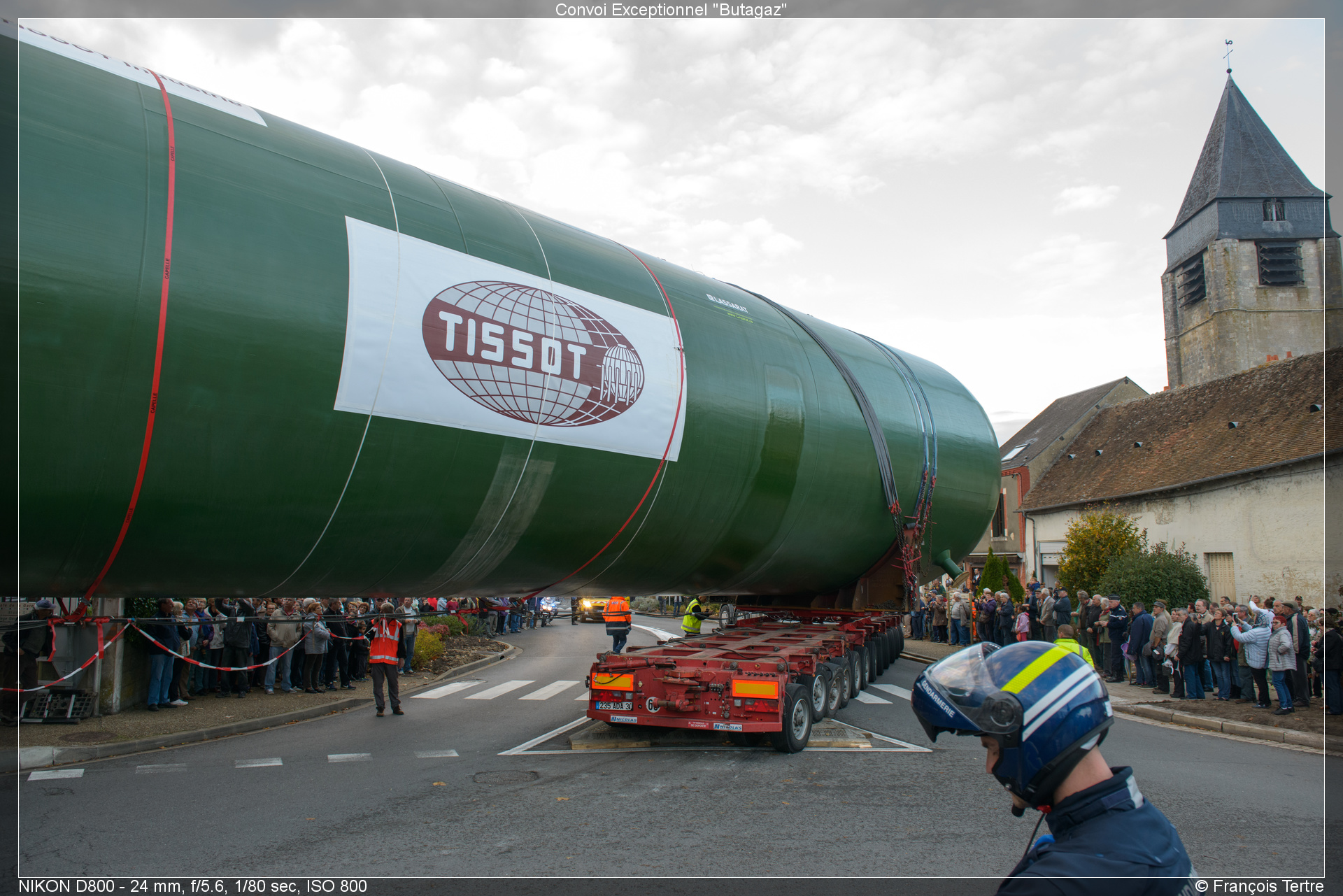
Task: Select the 'NIKON D800 - 24 mm' EXIF caption
Action: point(192,886)
